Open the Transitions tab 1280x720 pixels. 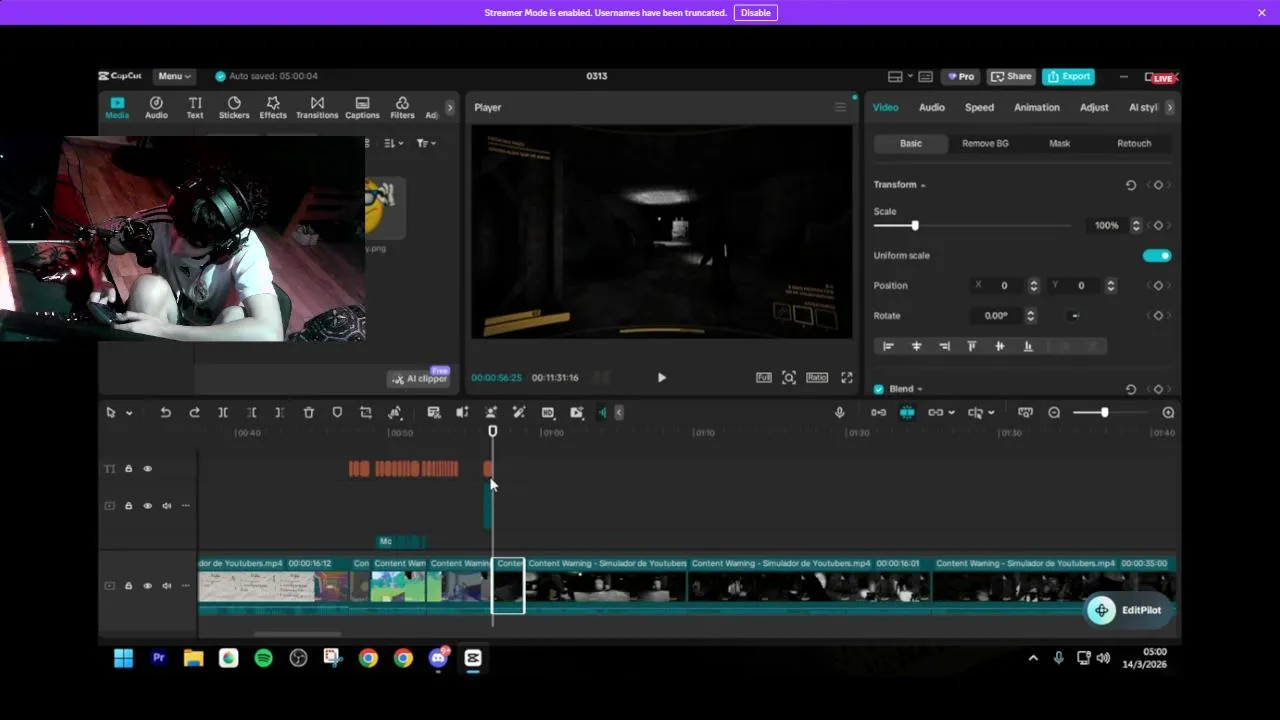point(317,108)
